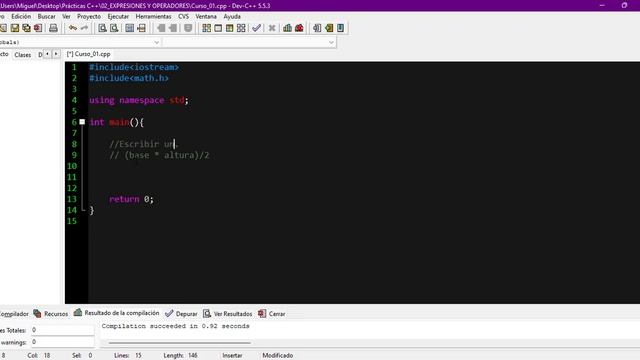Click the Rebuild All icon
640x360 pixels.
241,28
